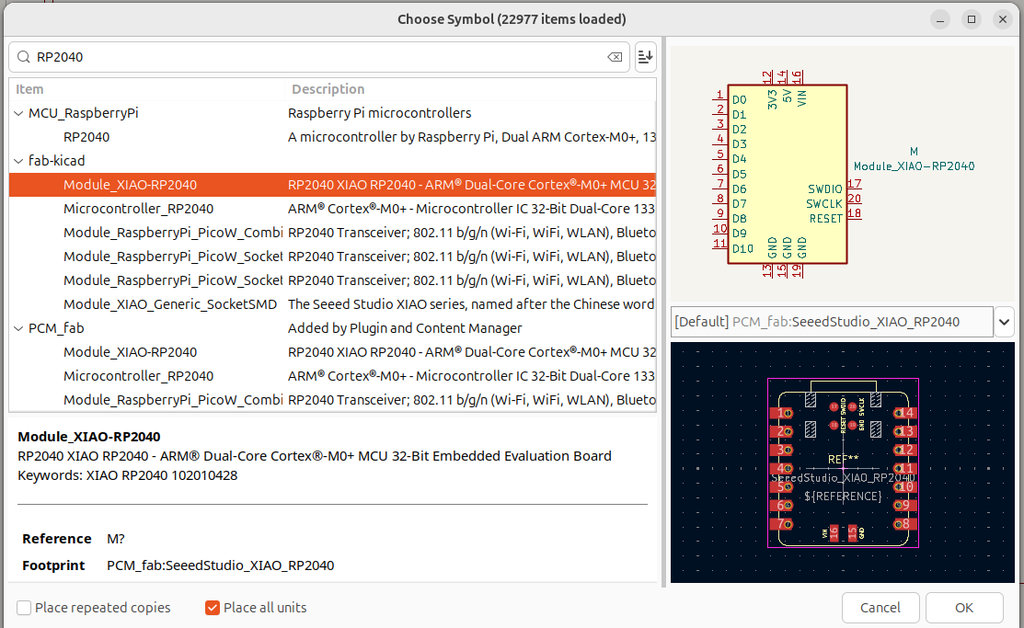Image resolution: width=1024 pixels, height=628 pixels.
Task: Click 'Raspberry Pi microcontrollers' description
Action: point(379,113)
